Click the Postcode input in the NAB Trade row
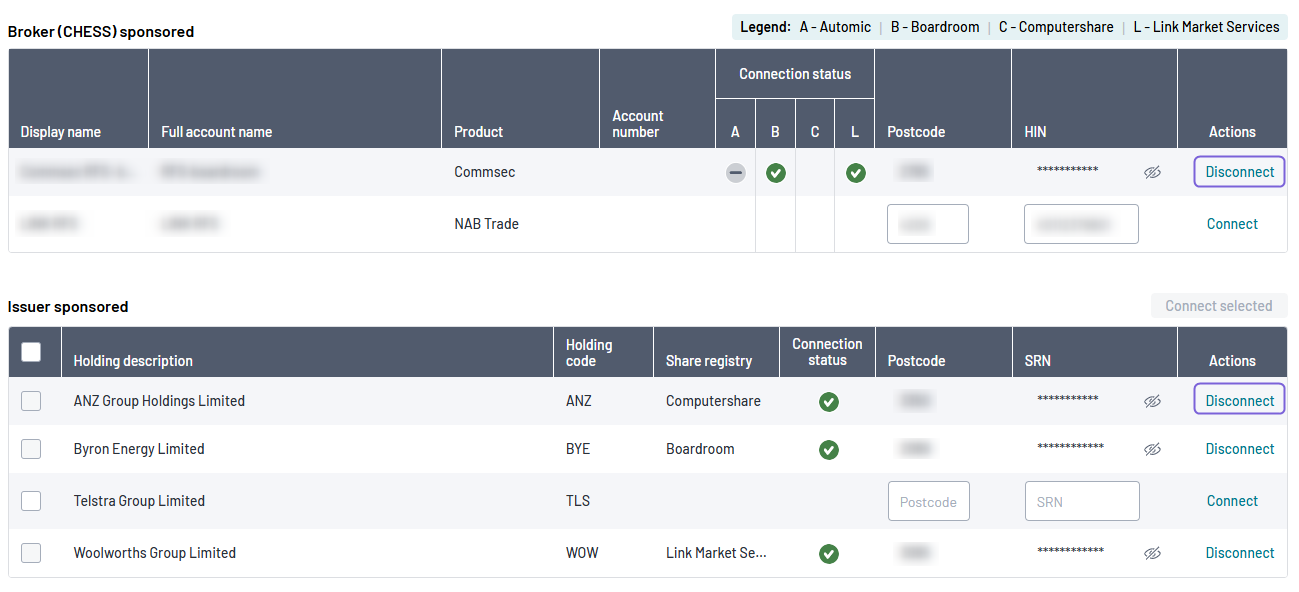Image resolution: width=1299 pixels, height=592 pixels. (x=927, y=223)
